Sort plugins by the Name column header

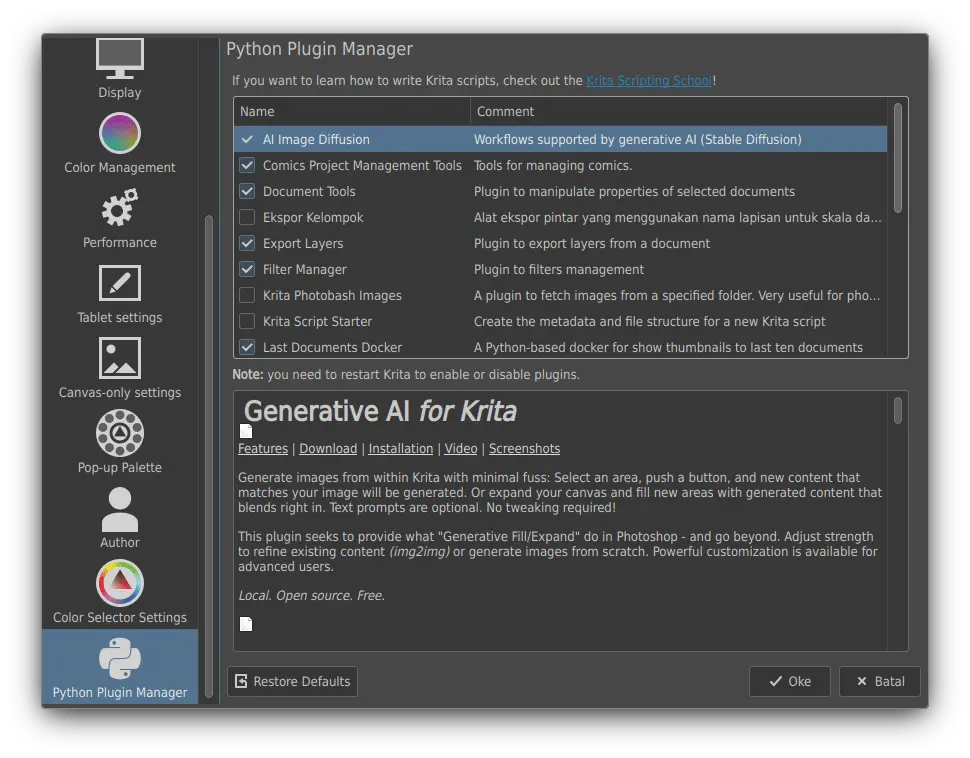[352, 111]
